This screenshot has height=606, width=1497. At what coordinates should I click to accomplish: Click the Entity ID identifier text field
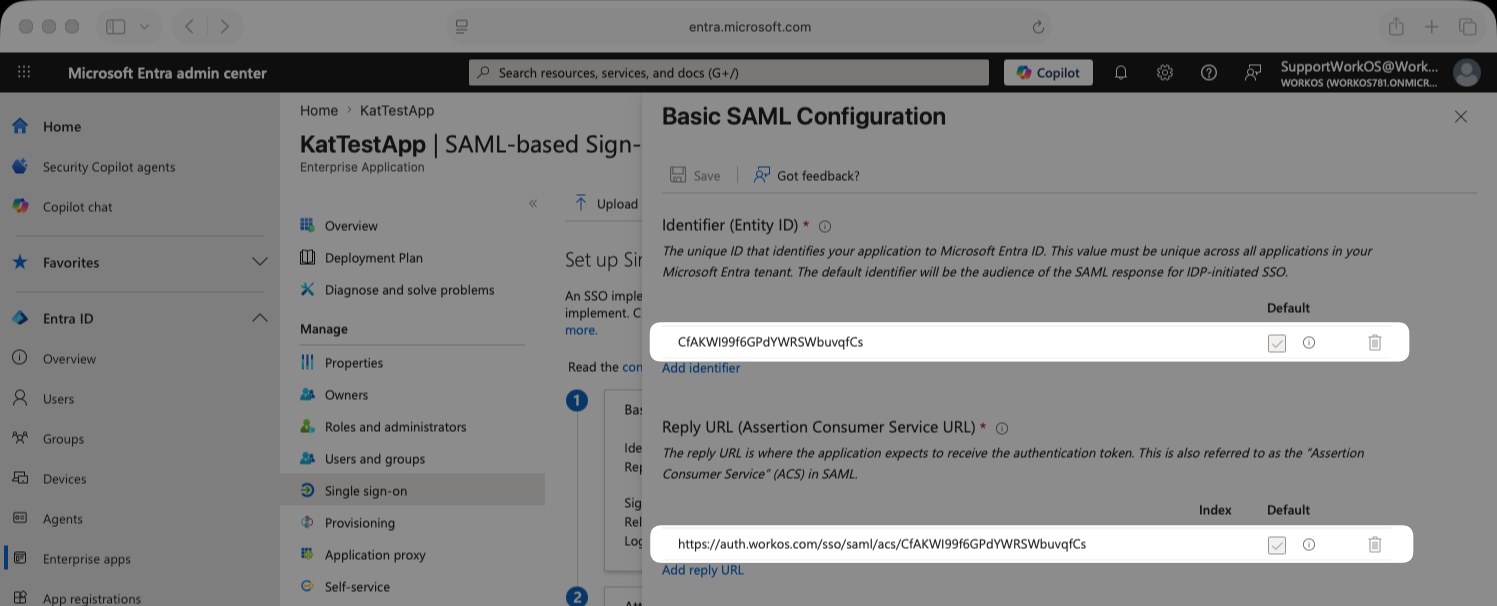(958, 342)
